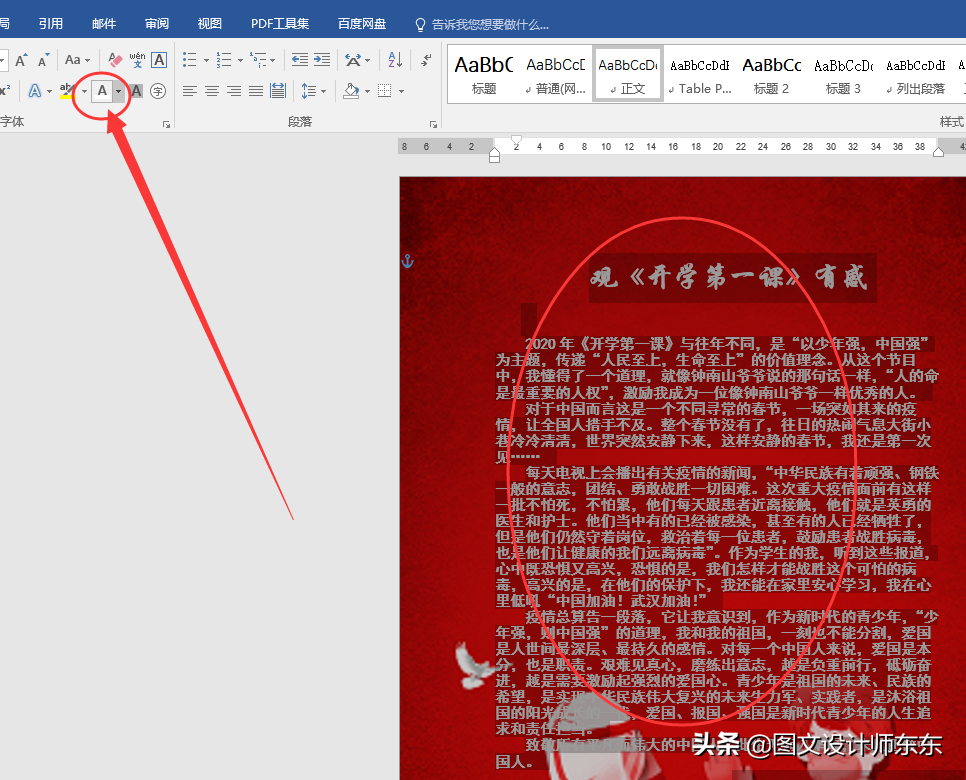The height and width of the screenshot is (780, 966).
Task: Open the phonetic guide wén icon
Action: (x=137, y=60)
